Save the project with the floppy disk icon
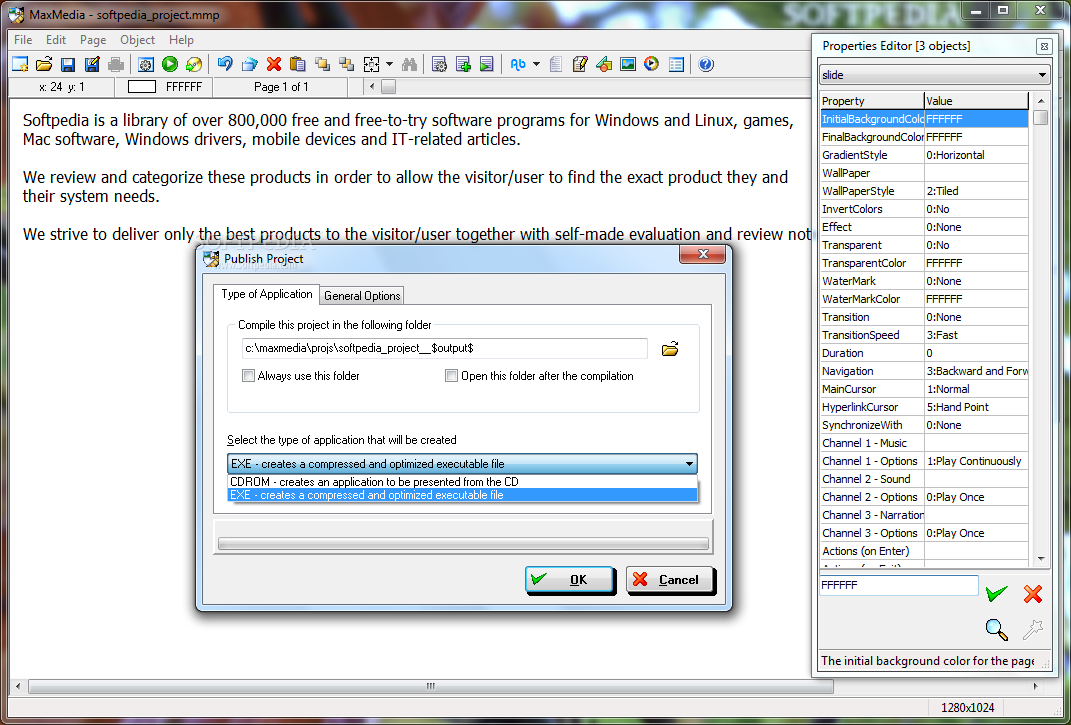The height and width of the screenshot is (725, 1071). (68, 64)
